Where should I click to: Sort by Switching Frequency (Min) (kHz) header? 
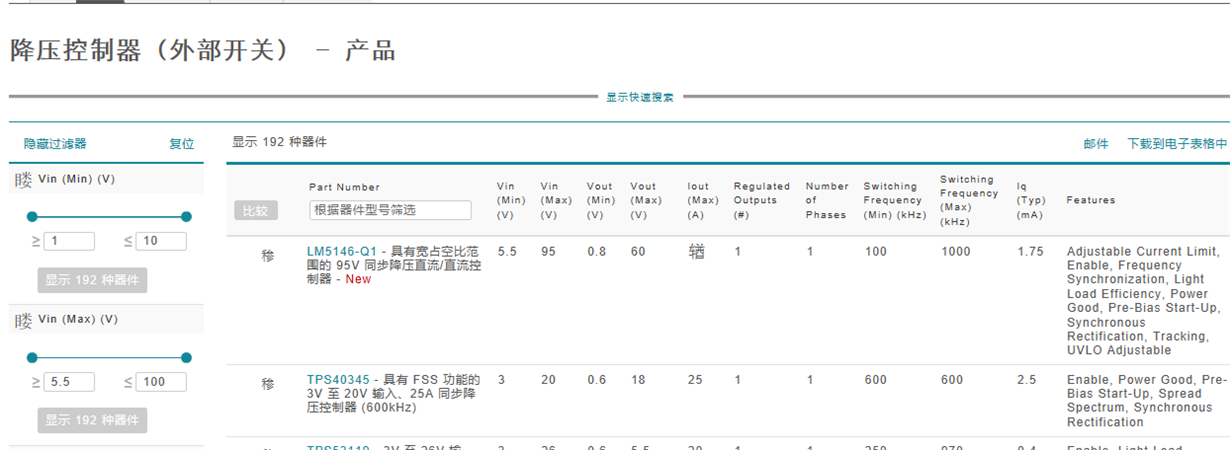(x=893, y=200)
